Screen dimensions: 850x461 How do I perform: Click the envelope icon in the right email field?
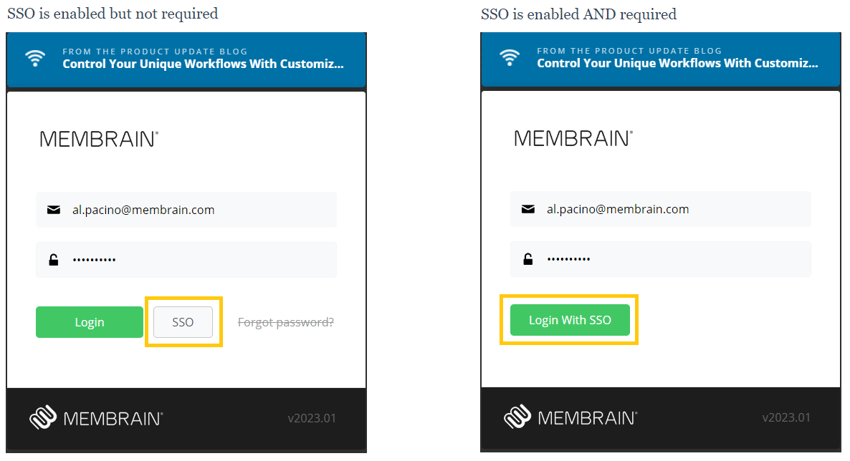click(x=528, y=209)
